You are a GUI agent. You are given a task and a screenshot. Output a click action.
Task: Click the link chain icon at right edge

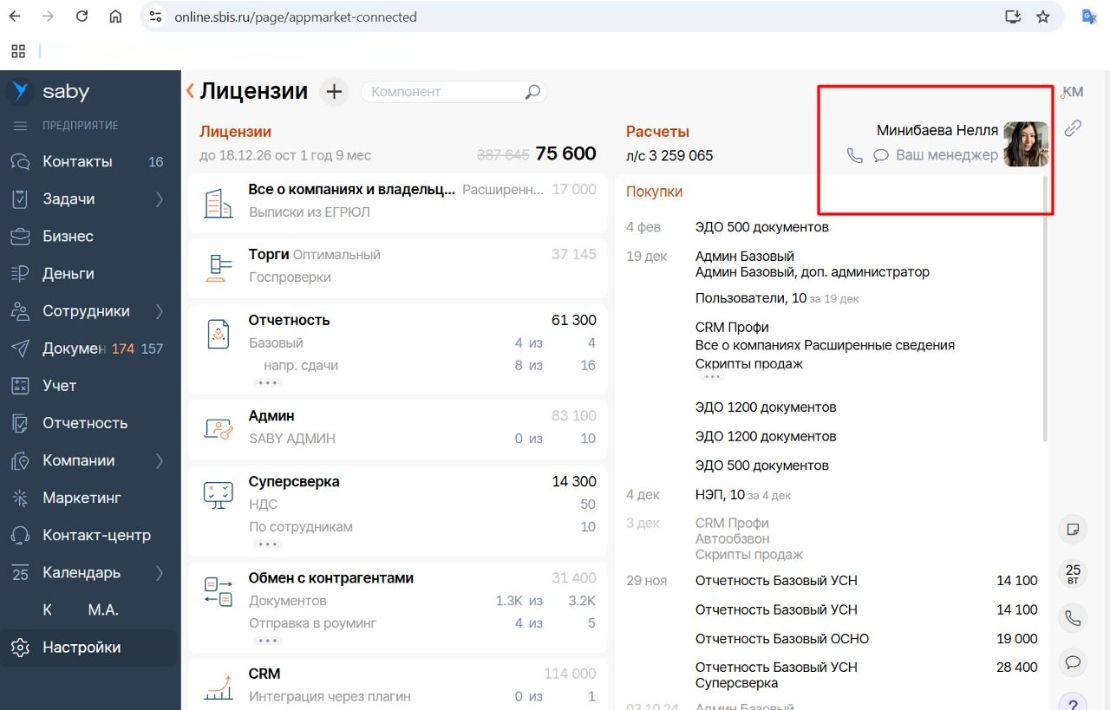[1073, 128]
